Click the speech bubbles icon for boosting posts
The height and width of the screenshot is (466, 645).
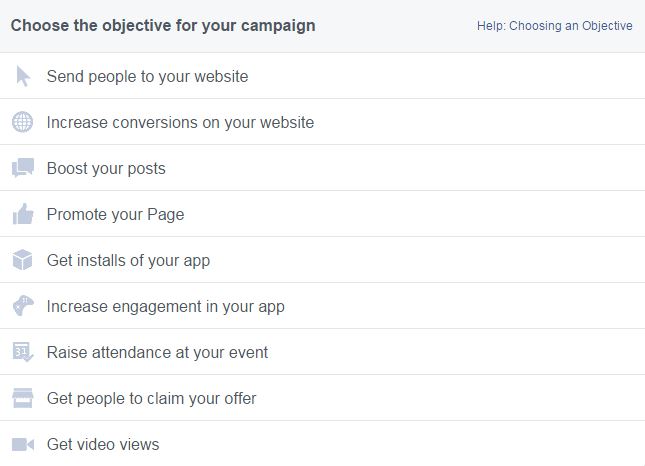pos(23,168)
